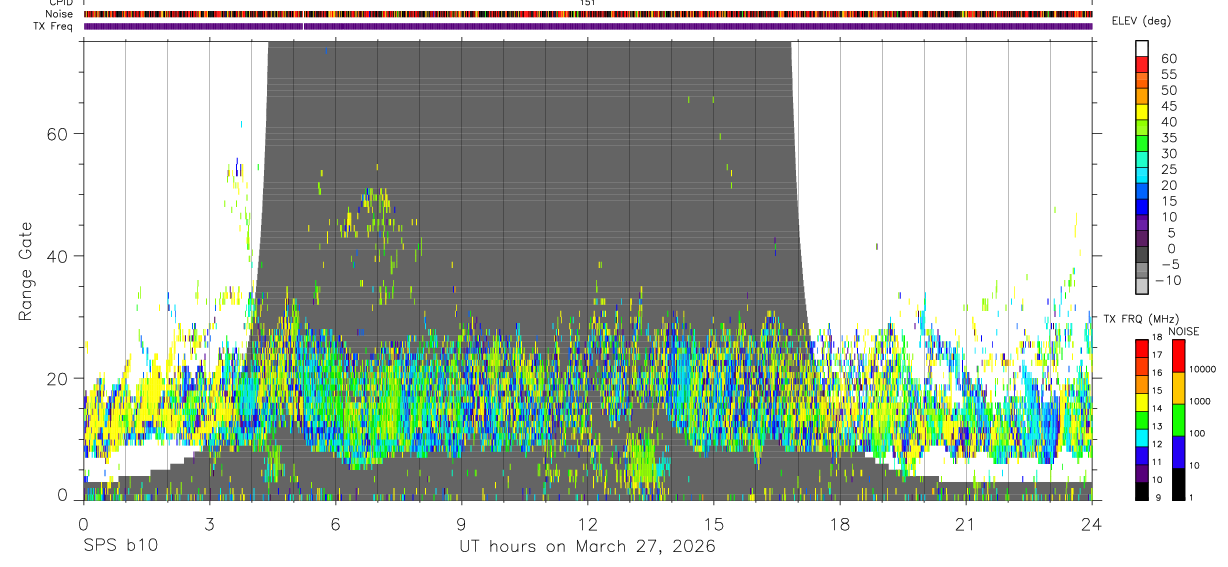Click the x-axis tick label '12'
This screenshot has width=1228, height=567.
click(x=587, y=523)
